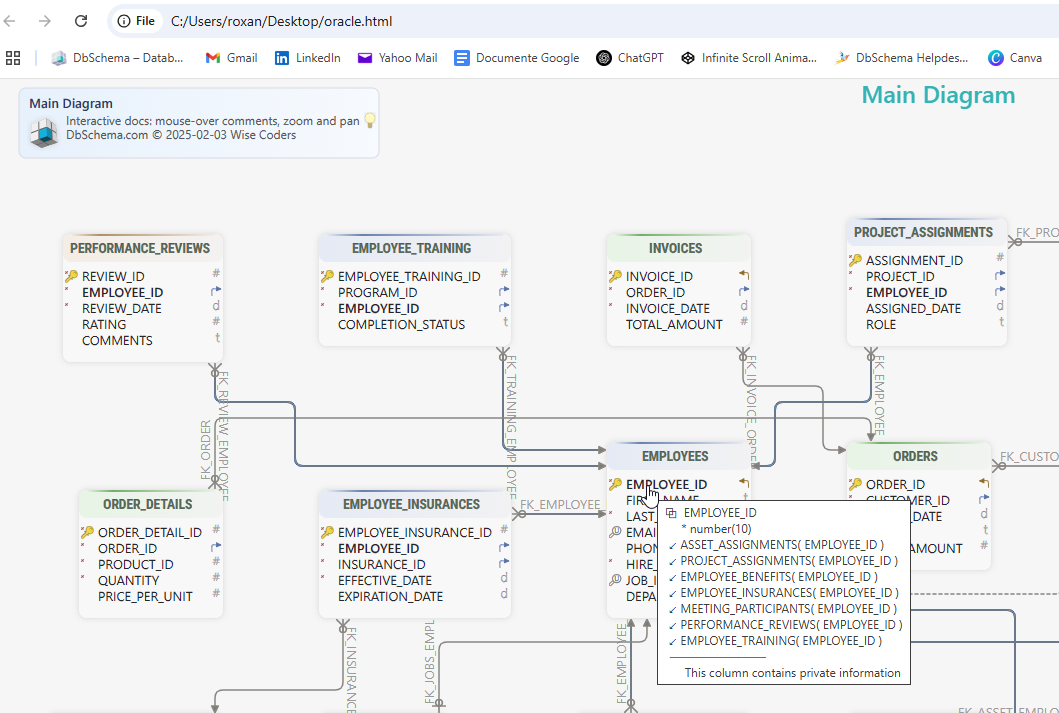The height and width of the screenshot is (713, 1059).
Task: Go back with the browser back arrow
Action: pyautogui.click(x=9, y=21)
